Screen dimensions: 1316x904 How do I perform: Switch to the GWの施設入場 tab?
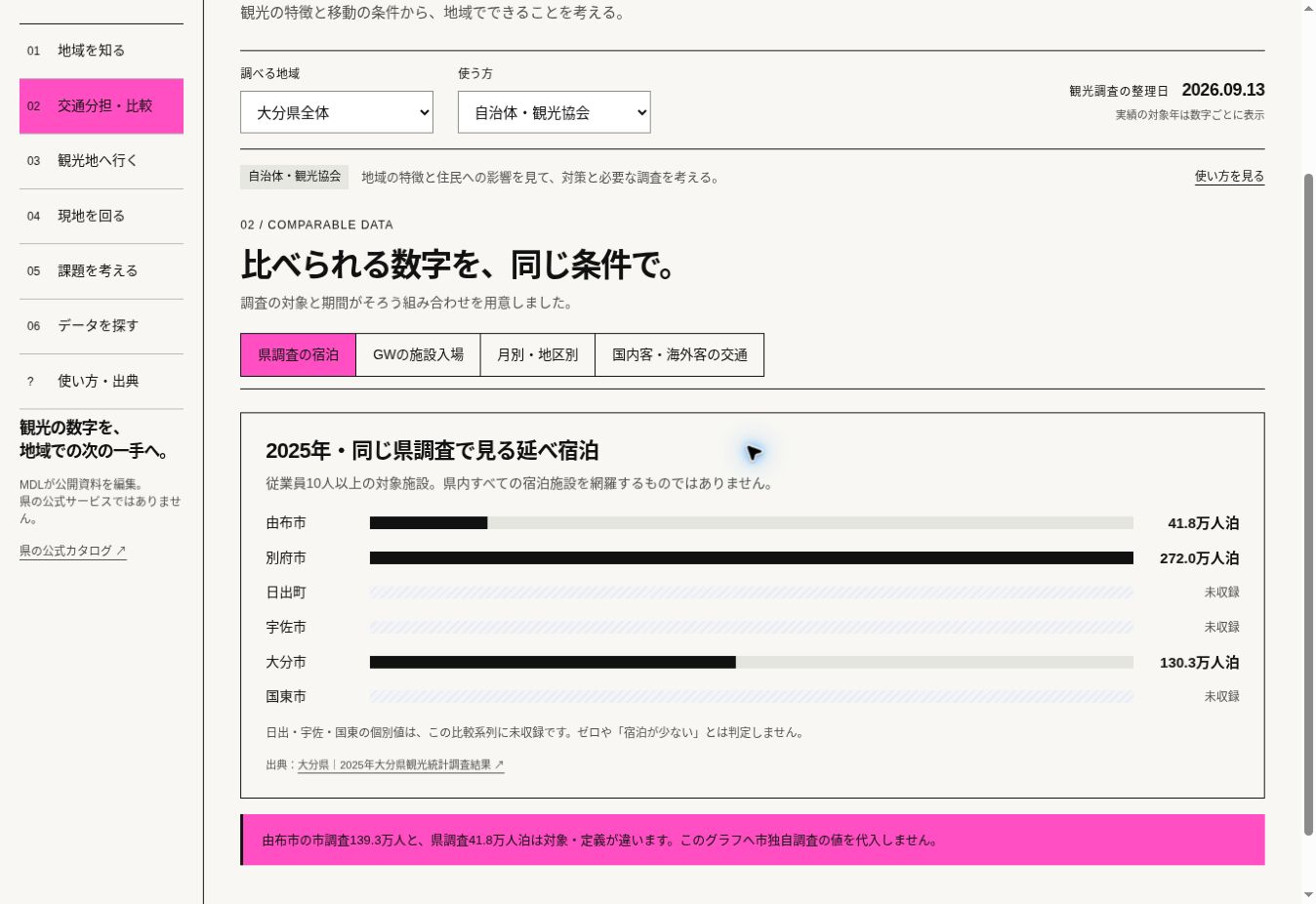pyautogui.click(x=418, y=355)
